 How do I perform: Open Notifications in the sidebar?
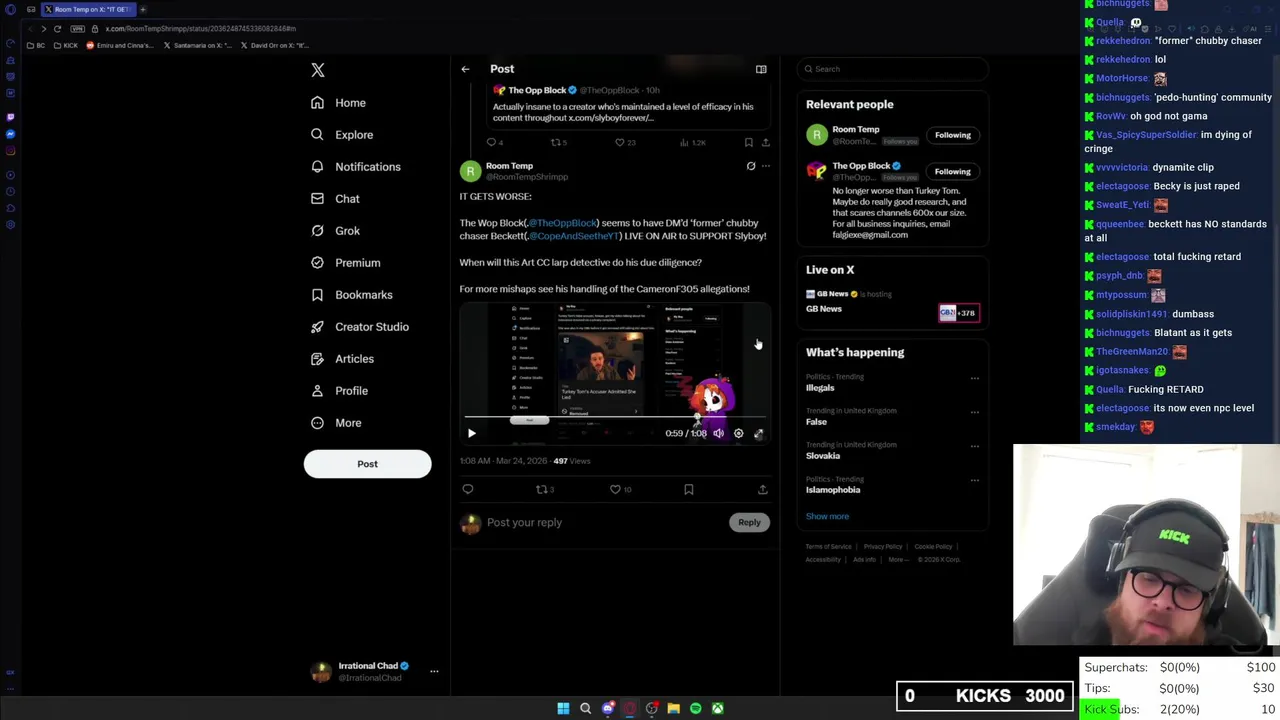355,167
